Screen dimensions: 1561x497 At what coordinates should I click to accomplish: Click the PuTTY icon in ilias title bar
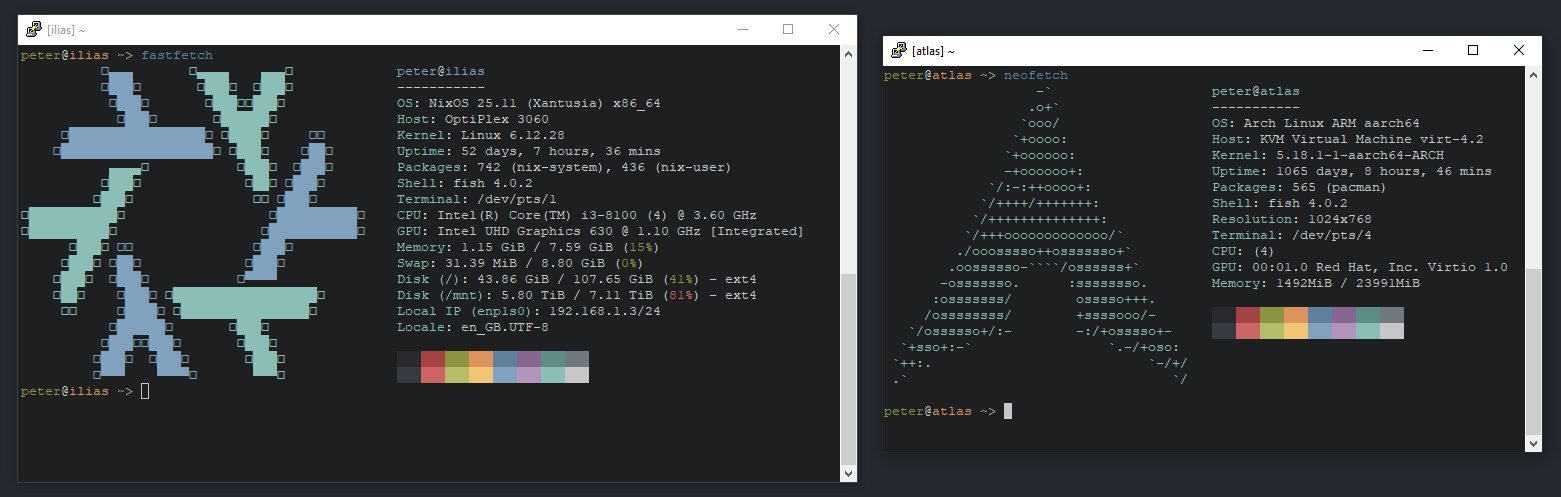tap(33, 30)
